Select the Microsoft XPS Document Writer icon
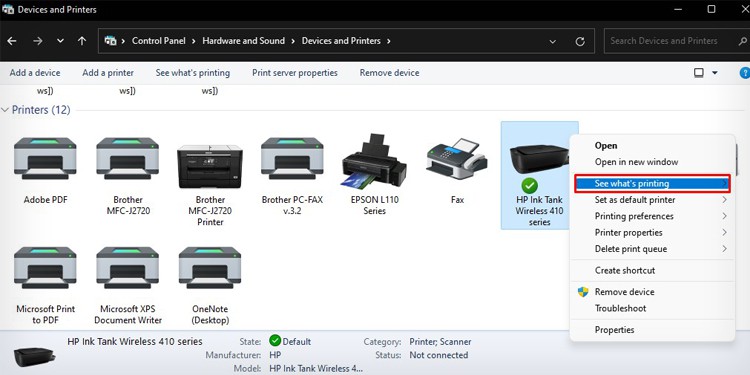 (128, 268)
